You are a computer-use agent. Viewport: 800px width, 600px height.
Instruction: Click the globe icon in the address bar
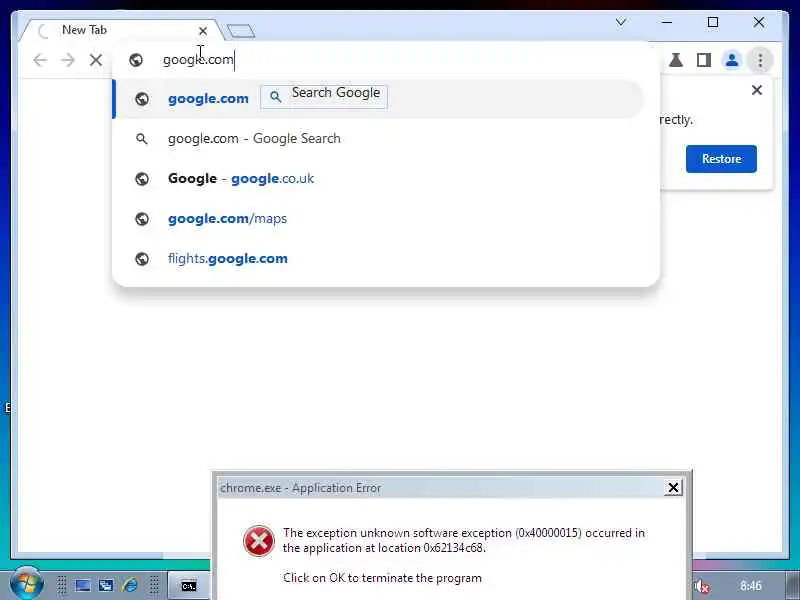tap(136, 60)
